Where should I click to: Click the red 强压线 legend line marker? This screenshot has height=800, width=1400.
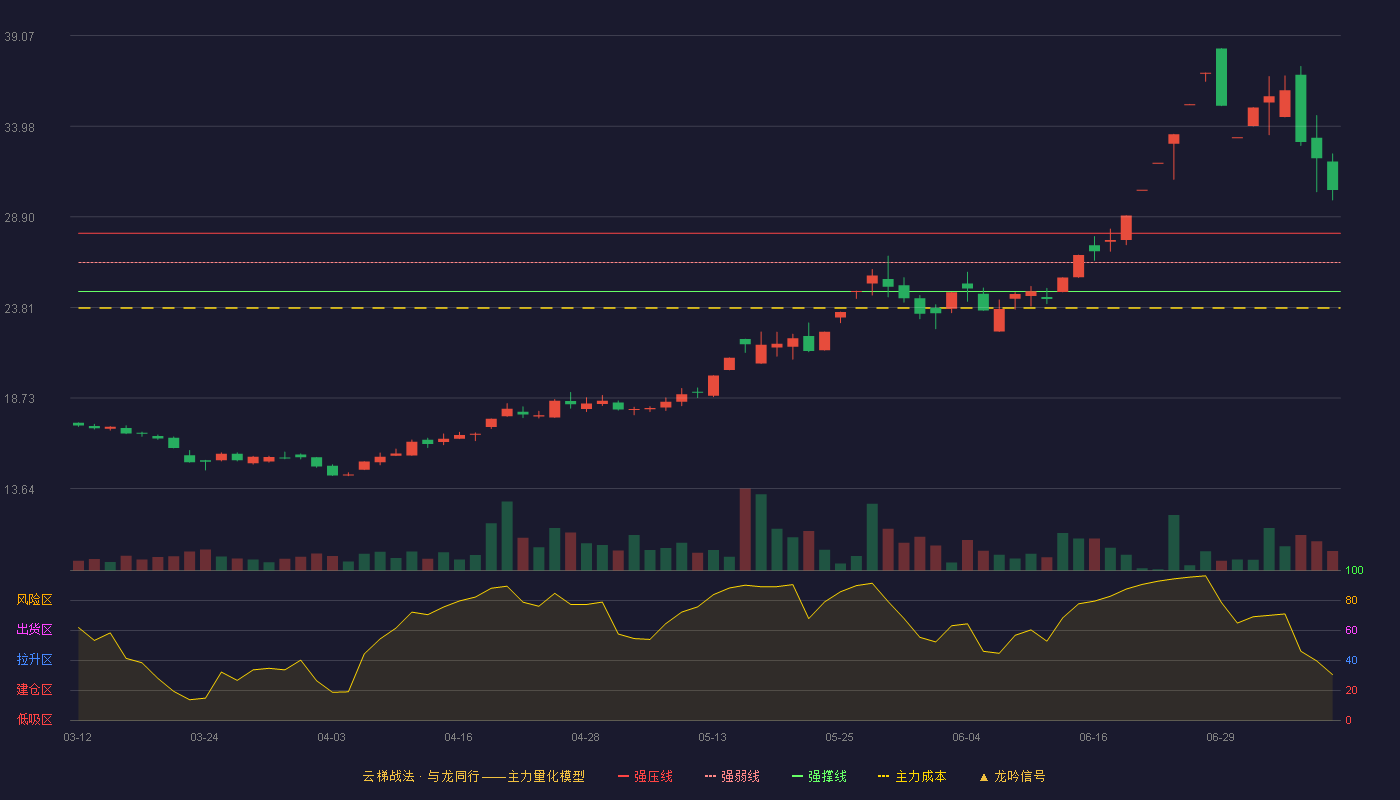623,776
